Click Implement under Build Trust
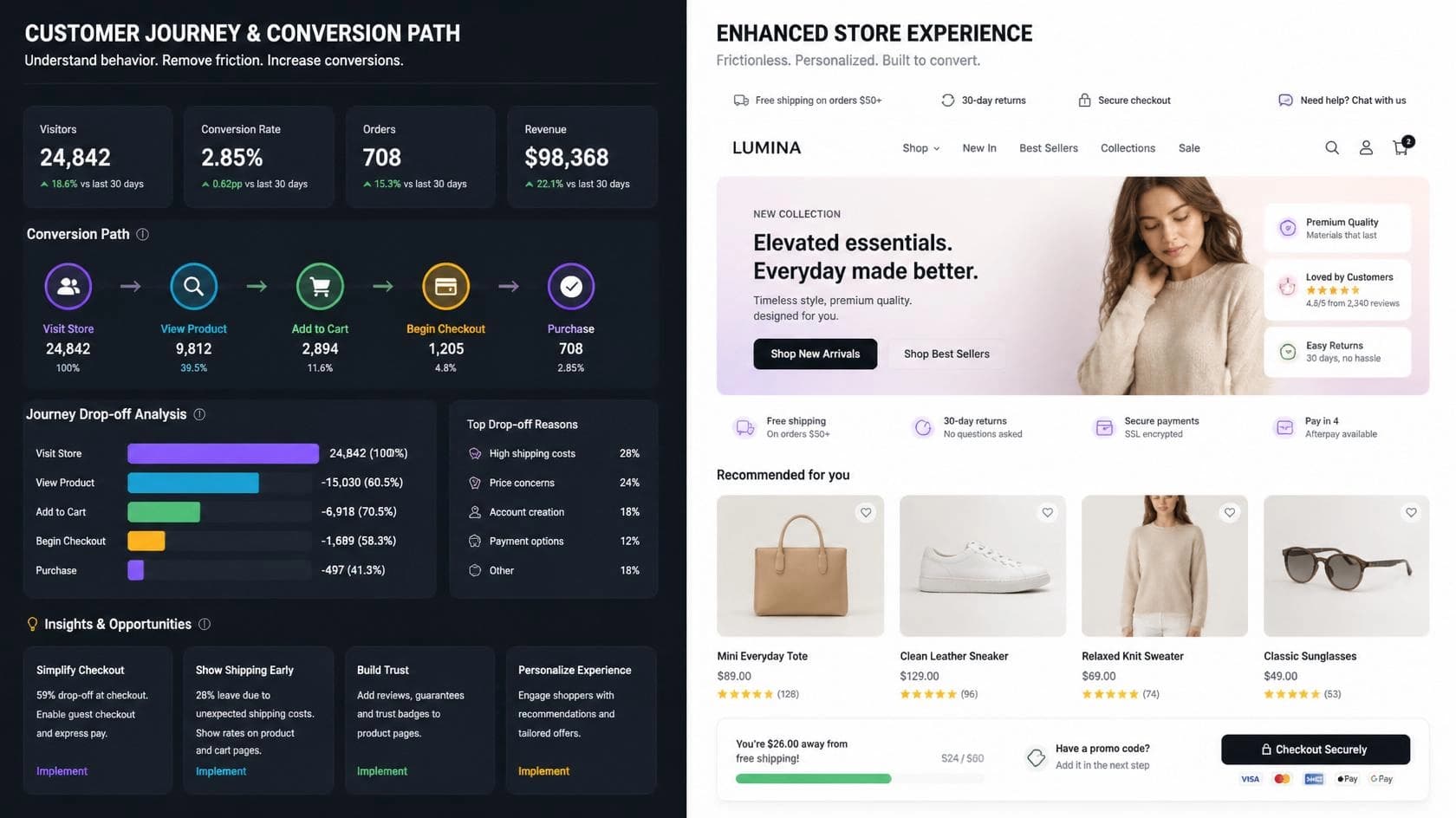The width and height of the screenshot is (1456, 818). coord(382,771)
